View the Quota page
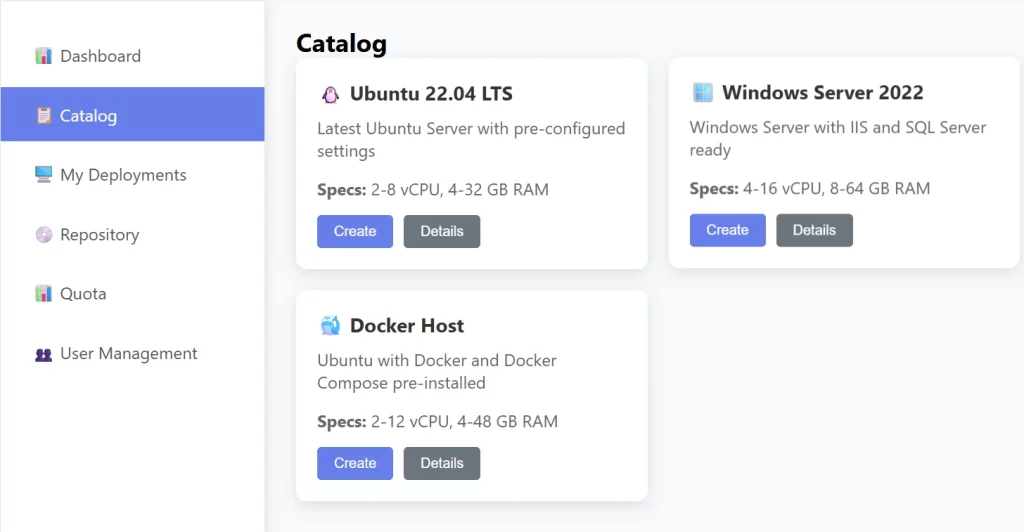Image resolution: width=1024 pixels, height=532 pixels. [x=133, y=294]
